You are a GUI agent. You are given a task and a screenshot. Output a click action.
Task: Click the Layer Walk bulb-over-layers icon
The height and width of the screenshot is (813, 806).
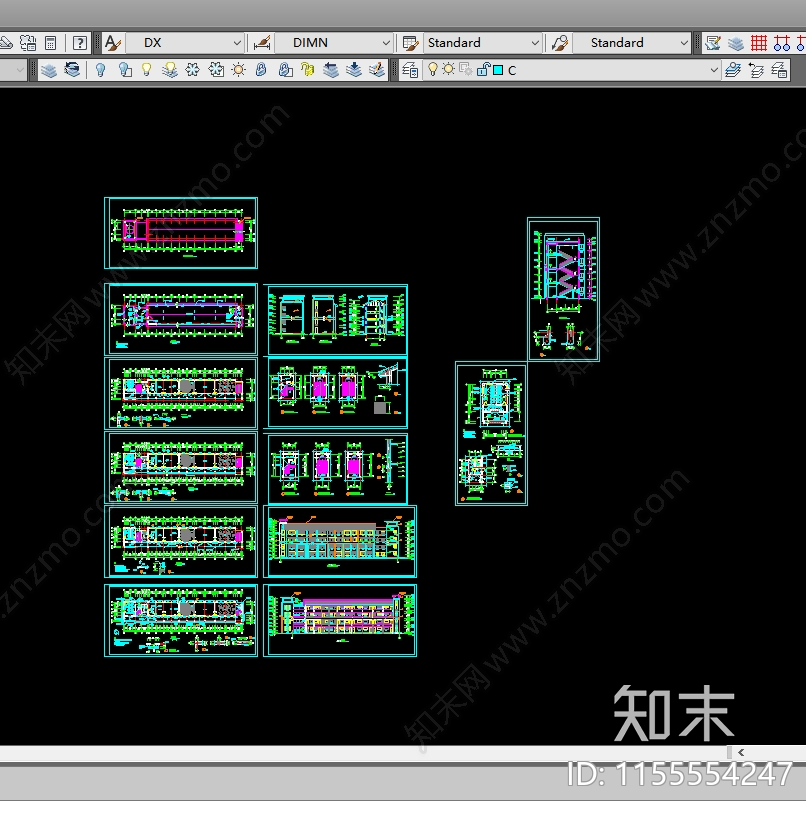click(x=169, y=70)
